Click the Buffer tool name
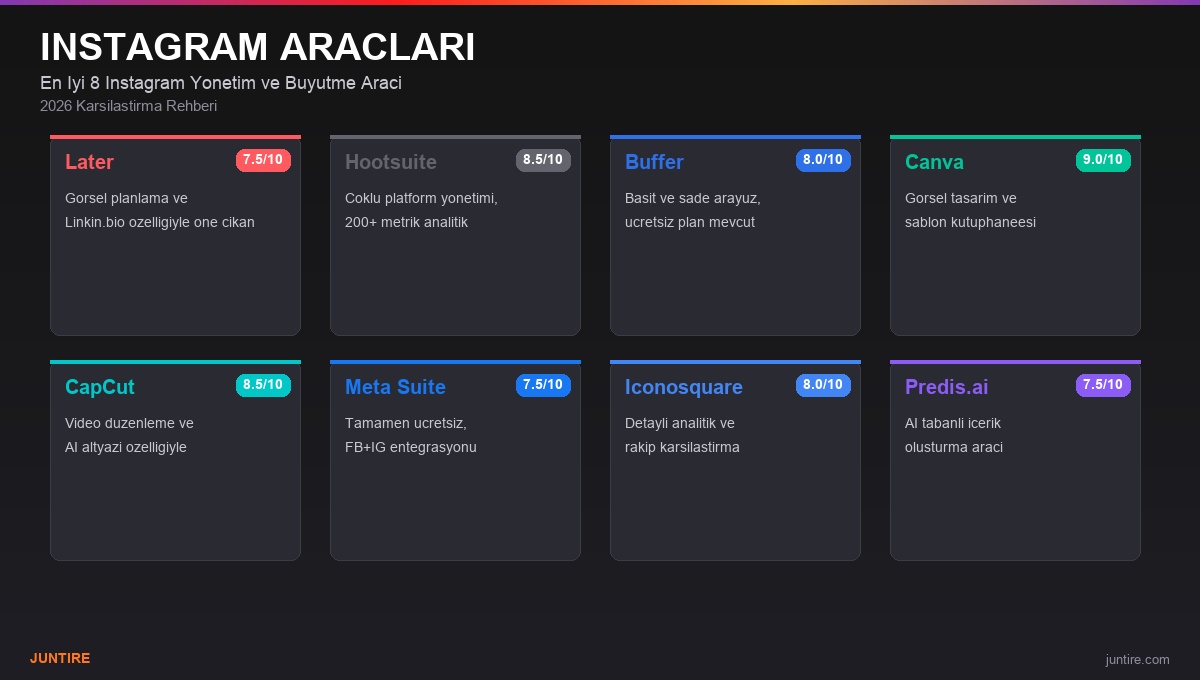The height and width of the screenshot is (680, 1200). [654, 162]
